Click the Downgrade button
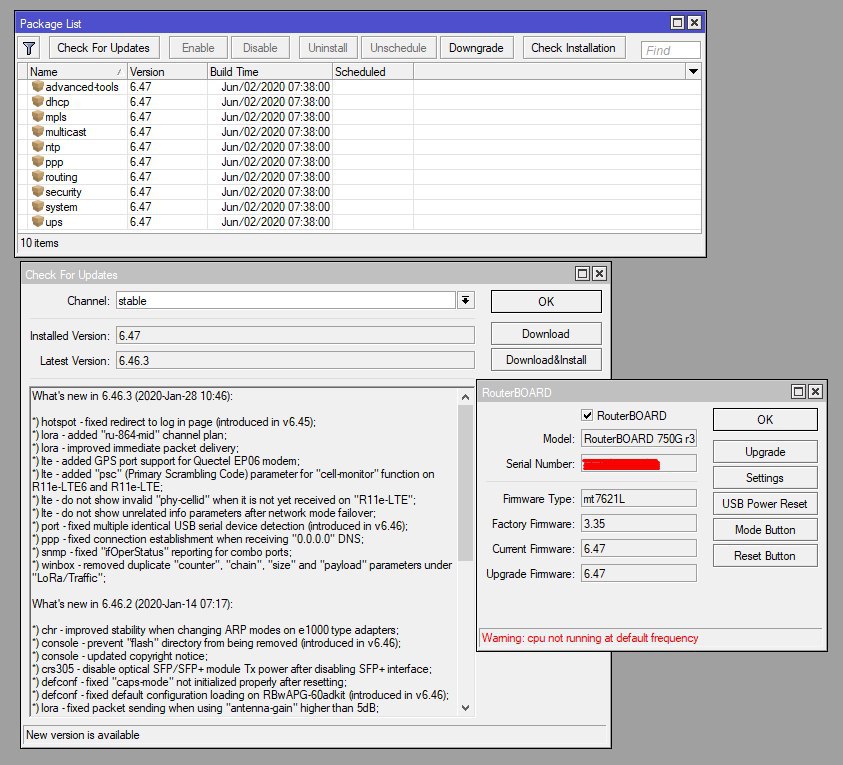The height and width of the screenshot is (765, 843). [x=476, y=48]
